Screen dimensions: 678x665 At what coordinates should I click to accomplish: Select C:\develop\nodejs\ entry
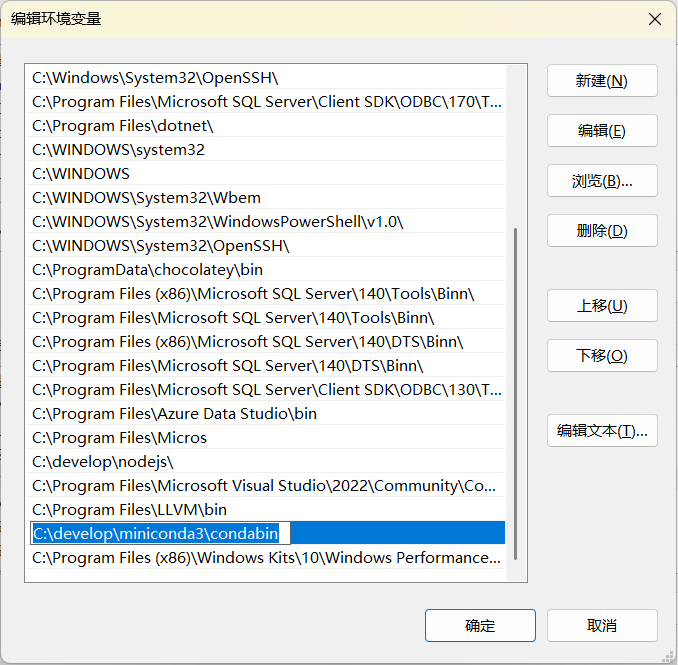[265, 462]
